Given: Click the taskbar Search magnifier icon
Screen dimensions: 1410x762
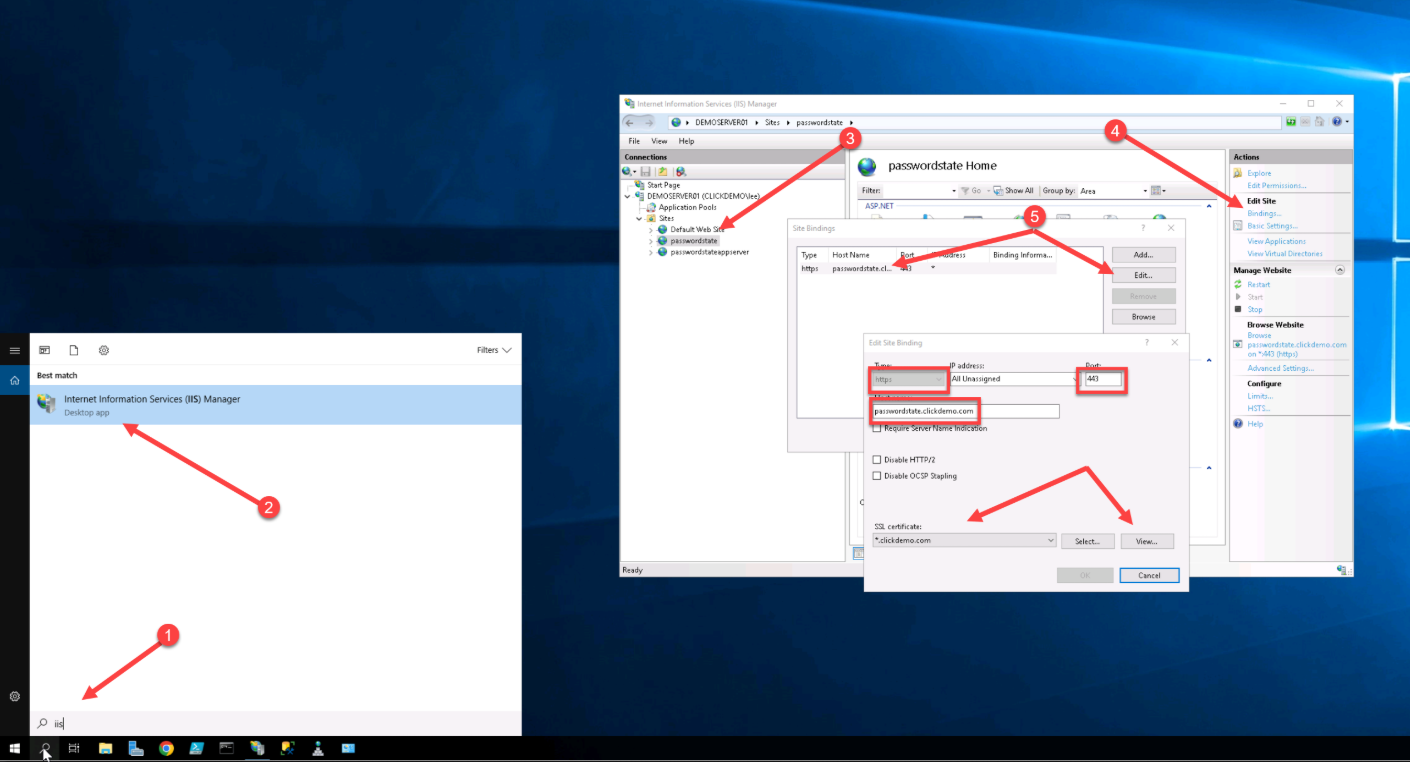Looking at the screenshot, I should pyautogui.click(x=45, y=748).
